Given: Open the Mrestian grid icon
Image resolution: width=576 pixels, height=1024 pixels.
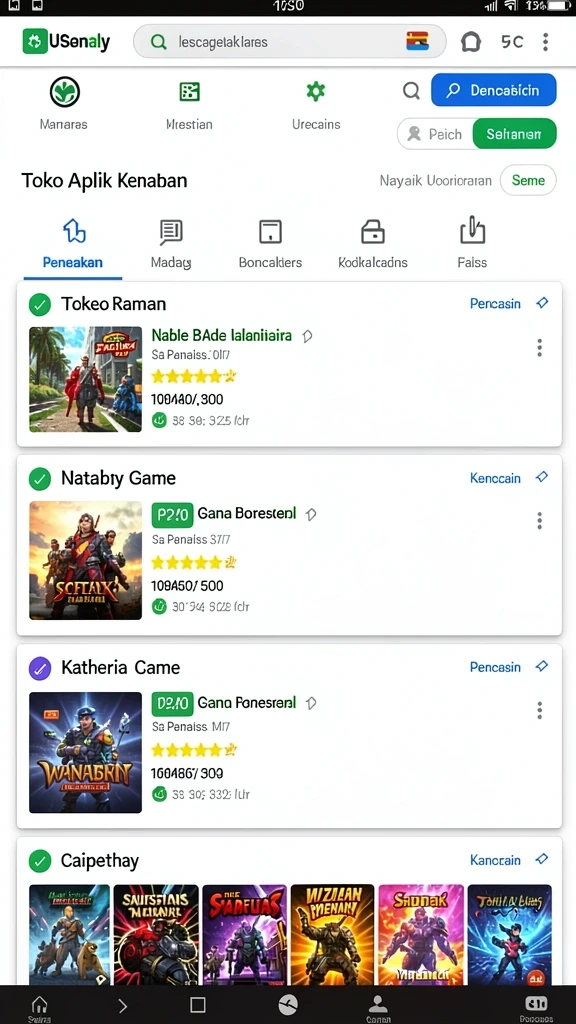Looking at the screenshot, I should coord(189,92).
